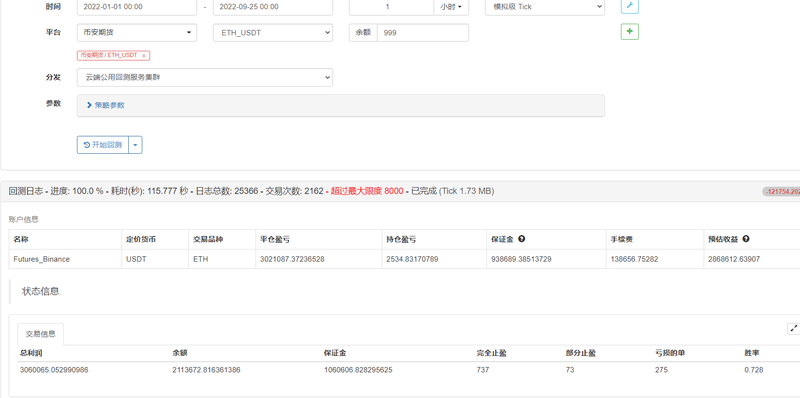
Task: Select the 交易信息 tab
Action: pyautogui.click(x=41, y=334)
